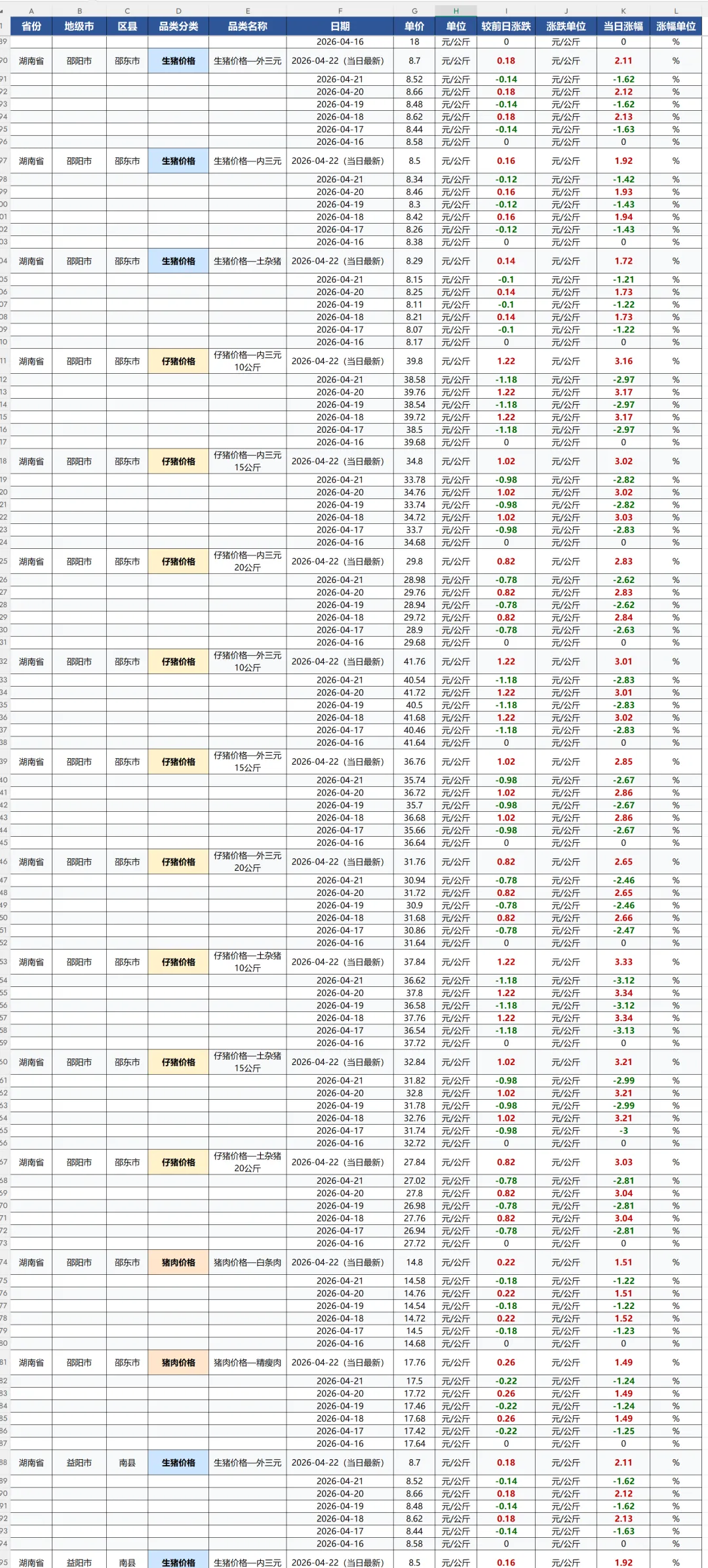Click the 湖南省 cell in the 土杂猪 20公斤 row
Screen dimensions: 708x1568
[x=31, y=1162]
